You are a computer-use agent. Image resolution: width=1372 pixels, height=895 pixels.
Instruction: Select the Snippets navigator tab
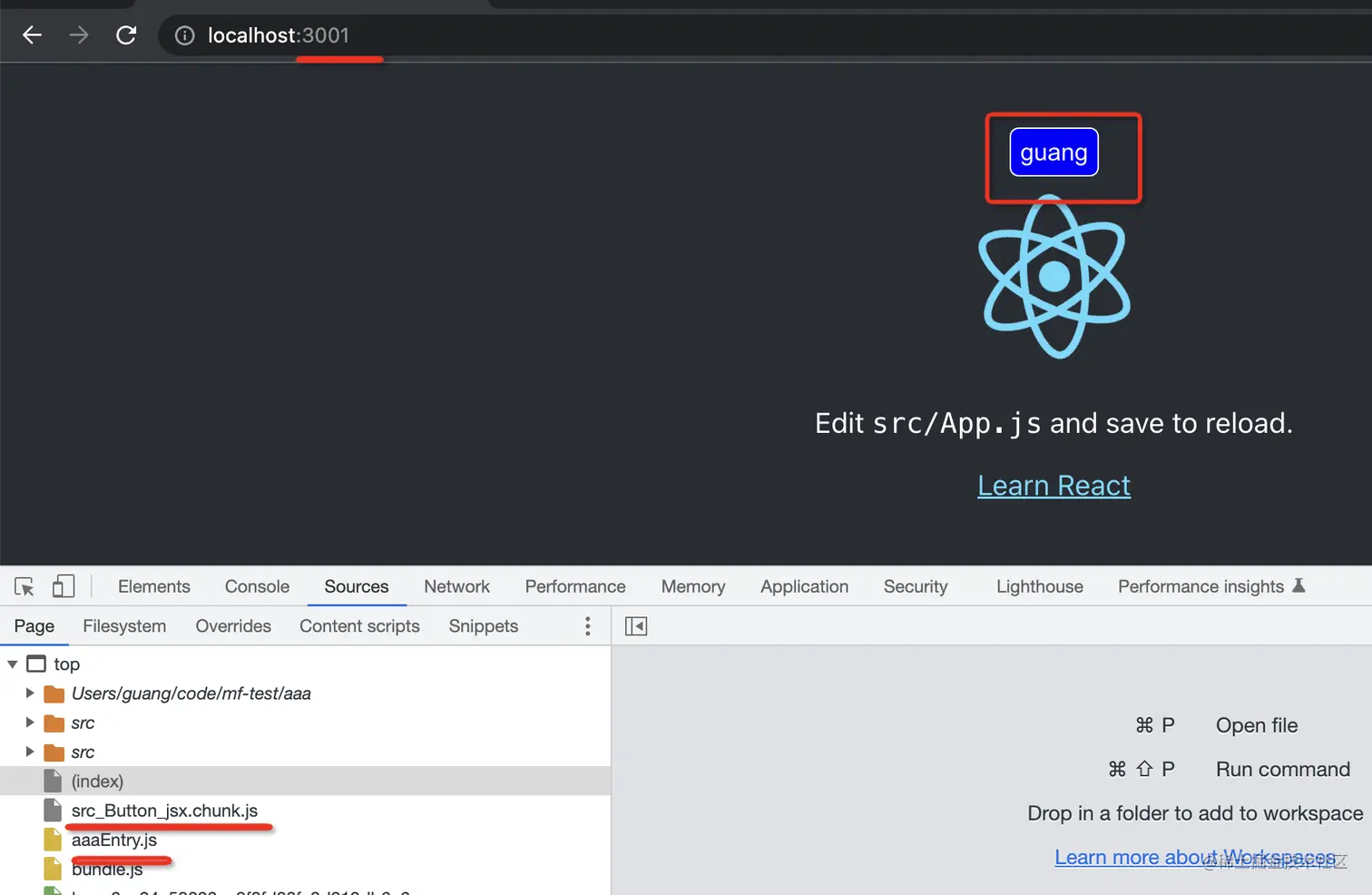pyautogui.click(x=484, y=626)
